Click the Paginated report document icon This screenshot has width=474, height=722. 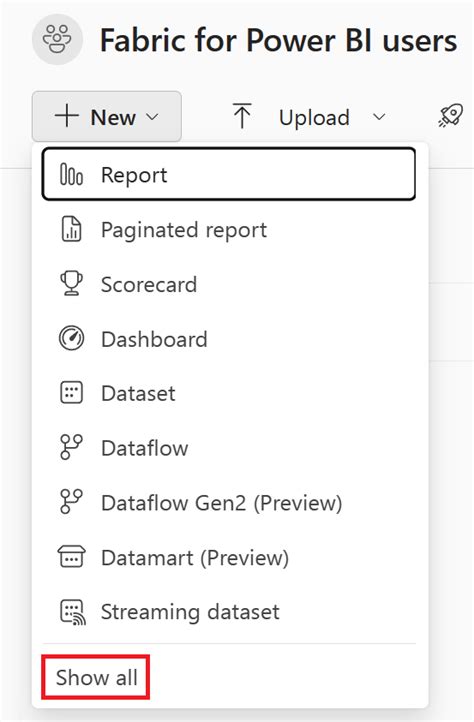[x=71, y=229]
